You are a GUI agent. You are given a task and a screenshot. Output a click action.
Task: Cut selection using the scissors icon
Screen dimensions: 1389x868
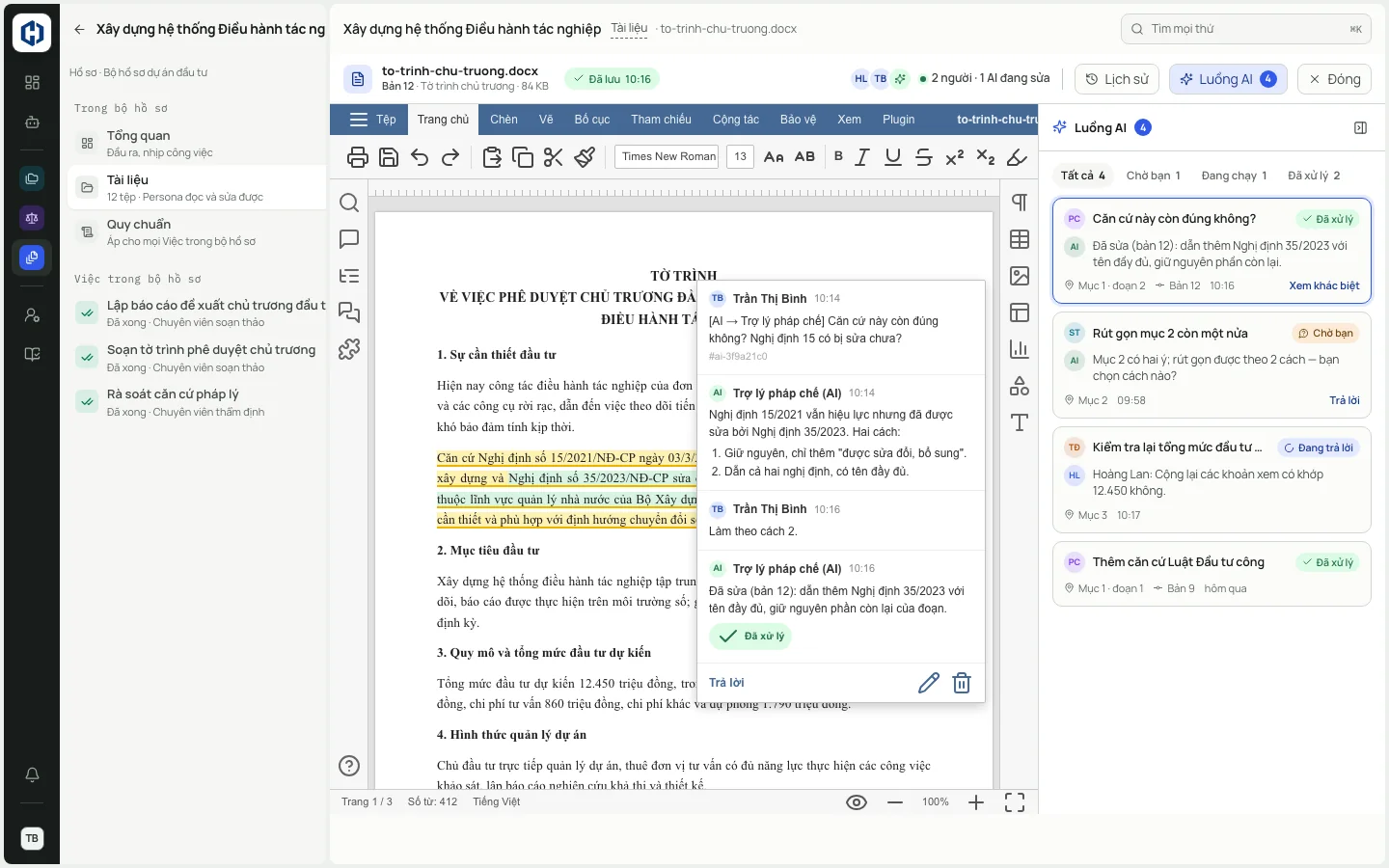(x=554, y=157)
